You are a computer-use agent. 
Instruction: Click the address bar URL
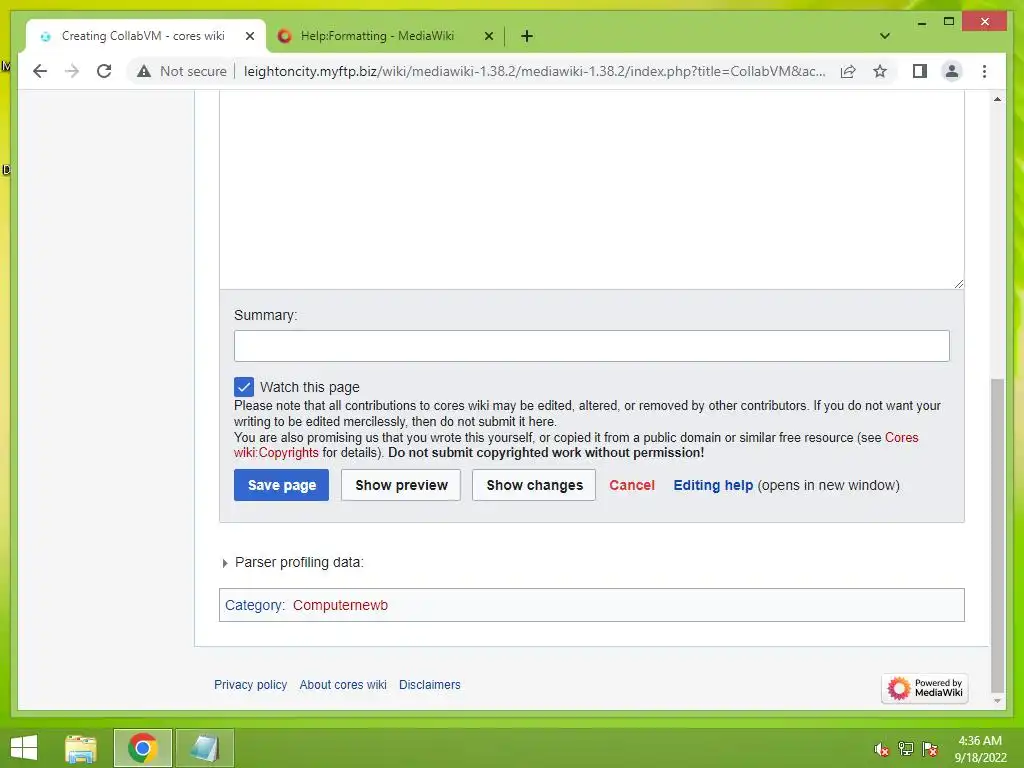point(534,71)
